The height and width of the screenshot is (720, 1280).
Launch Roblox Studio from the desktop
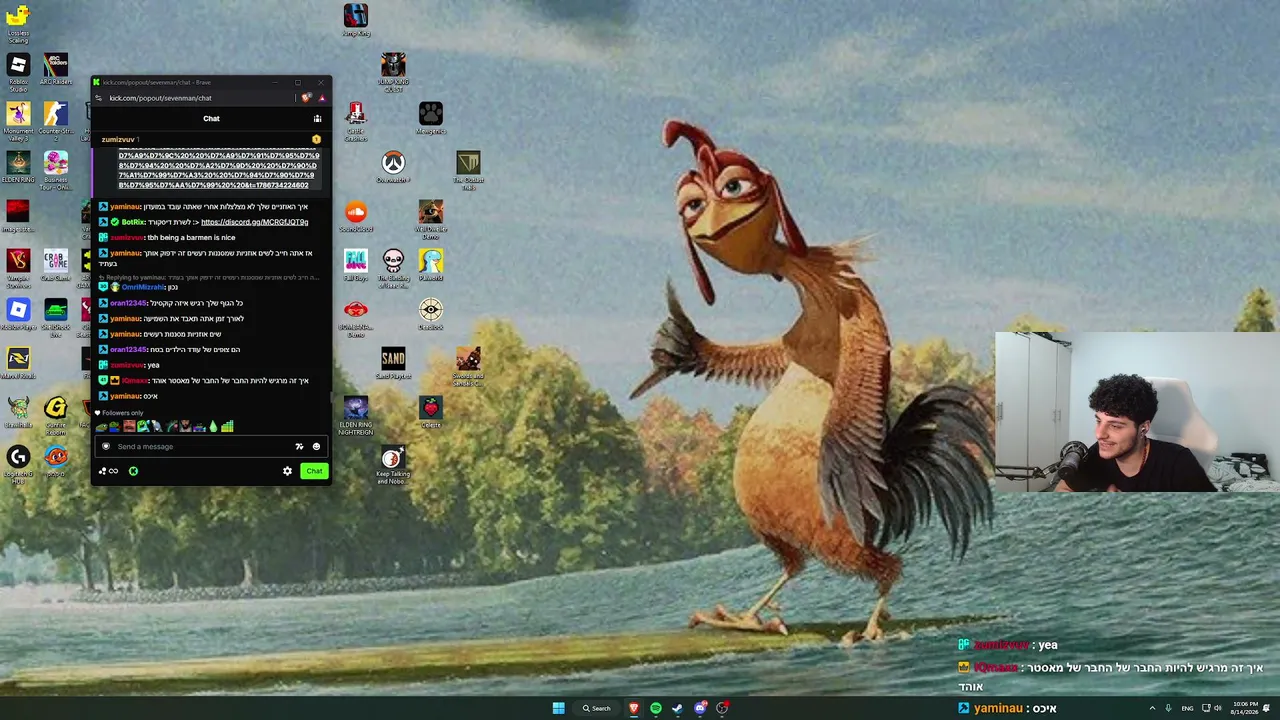[18, 72]
